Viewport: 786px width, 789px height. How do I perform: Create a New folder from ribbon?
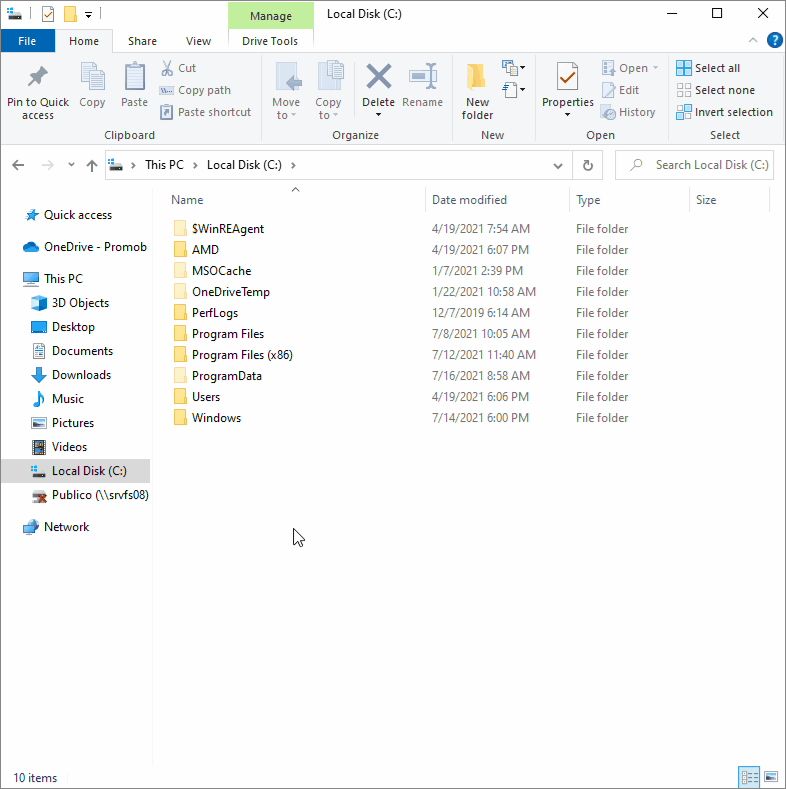(x=477, y=92)
